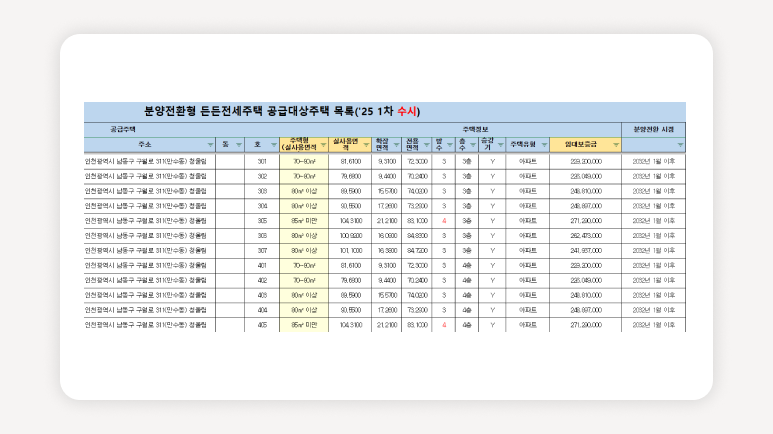
Task: Select the deposit cell 262,475,000
Action: click(585, 236)
